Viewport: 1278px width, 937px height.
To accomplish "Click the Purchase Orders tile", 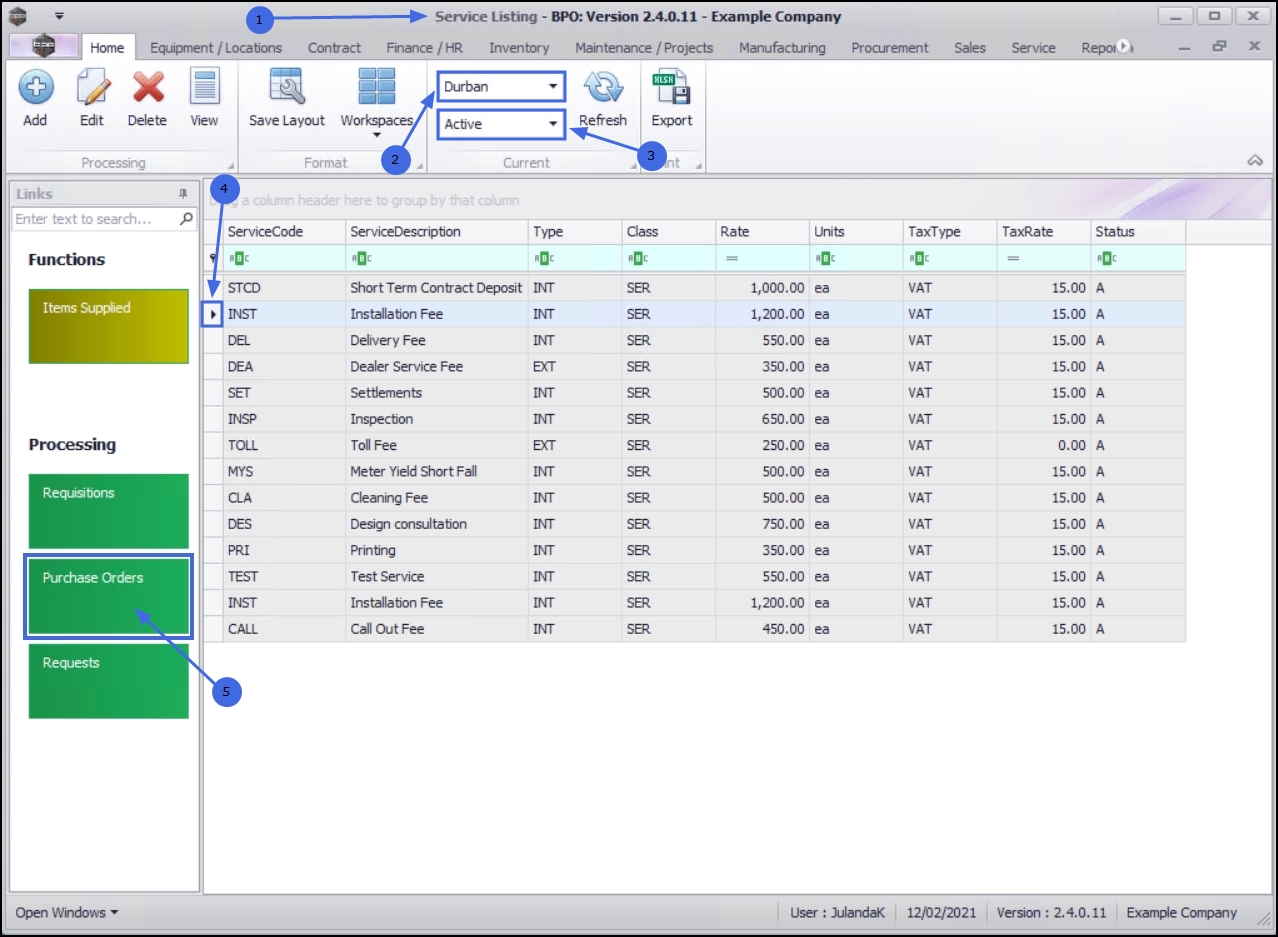I will [108, 597].
